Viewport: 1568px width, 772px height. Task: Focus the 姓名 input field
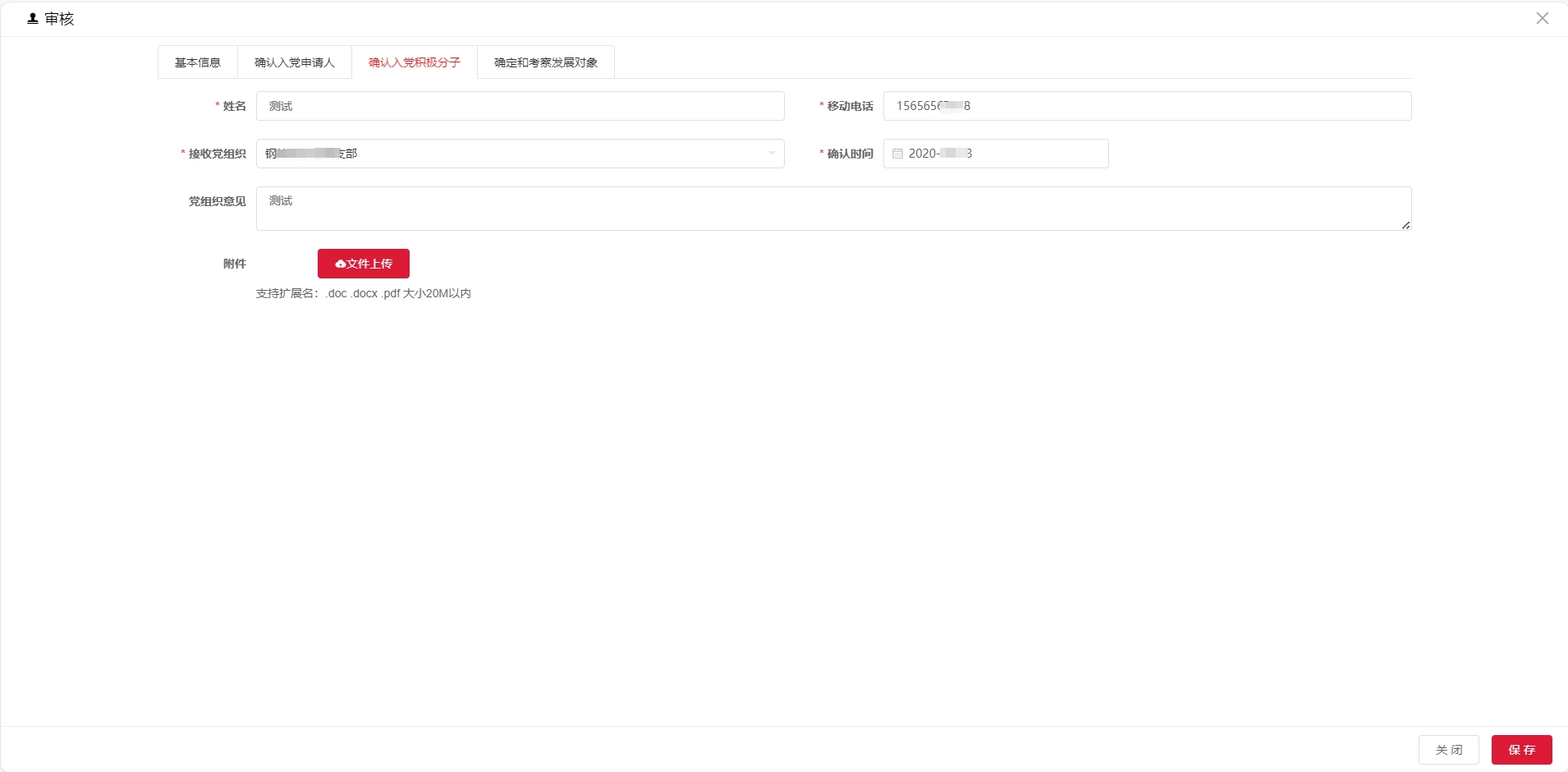520,106
